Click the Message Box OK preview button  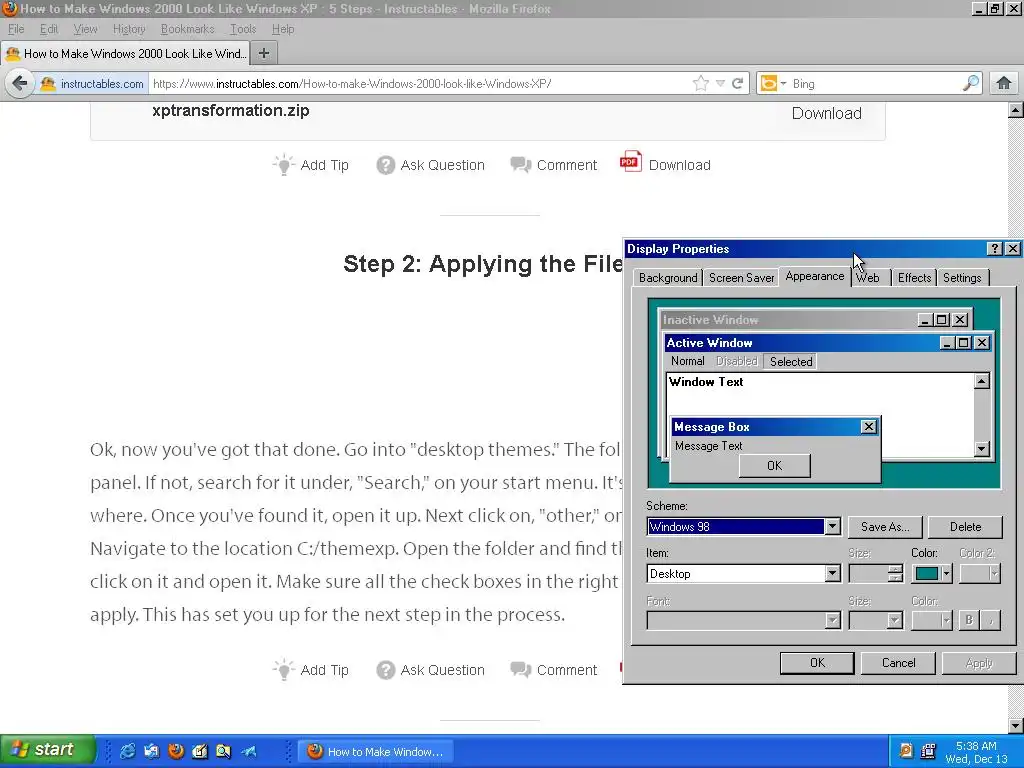(x=775, y=466)
